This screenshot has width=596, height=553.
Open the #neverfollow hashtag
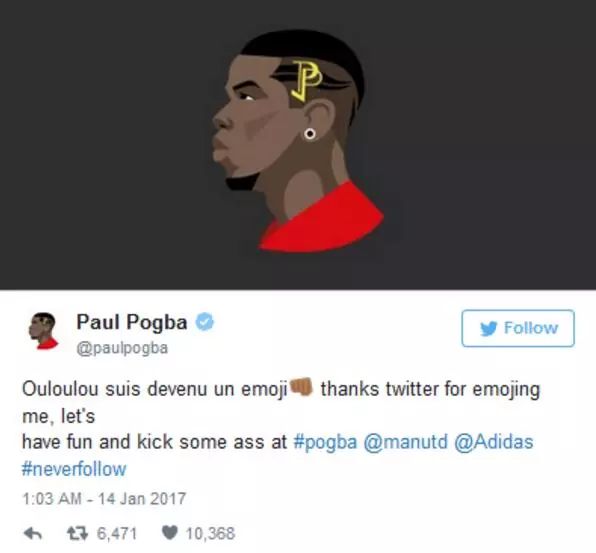[x=74, y=469]
